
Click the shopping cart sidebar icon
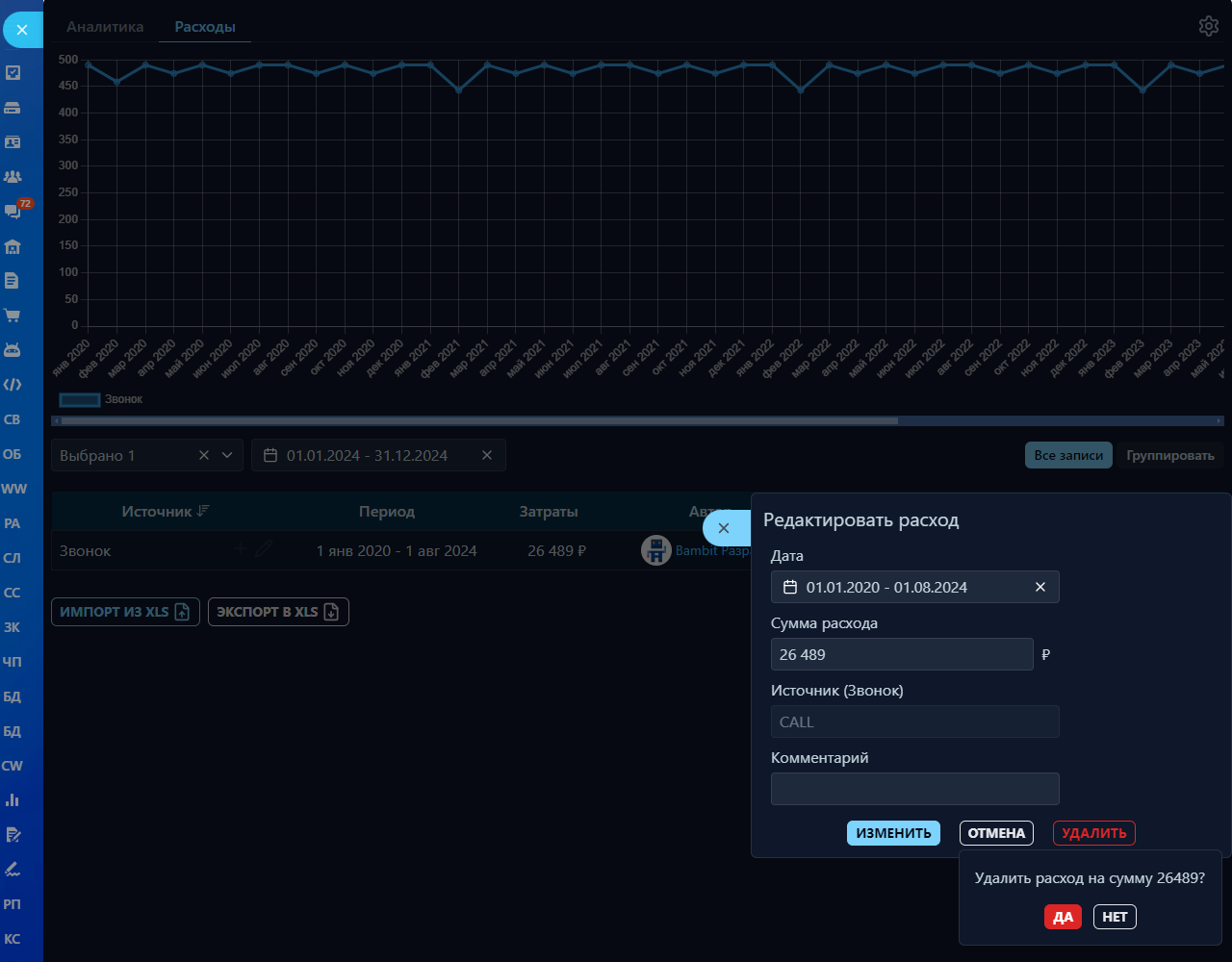[x=13, y=316]
